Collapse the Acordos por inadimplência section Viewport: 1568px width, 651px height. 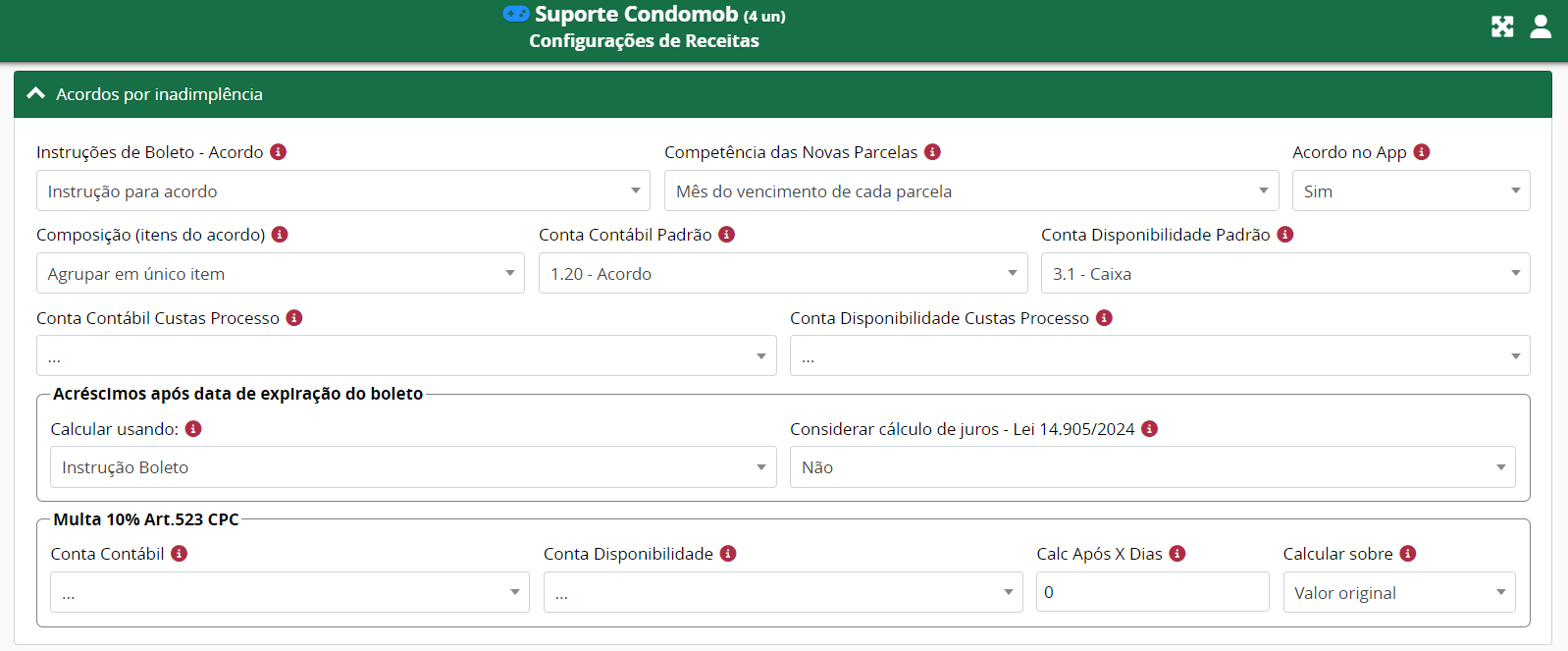[x=36, y=94]
